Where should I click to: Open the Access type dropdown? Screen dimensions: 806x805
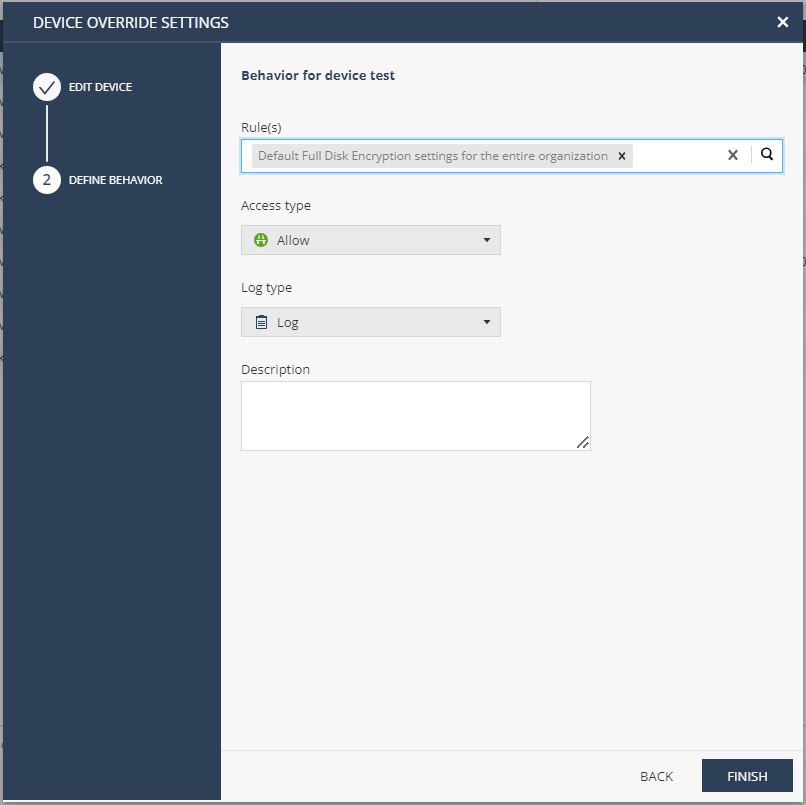coord(371,240)
